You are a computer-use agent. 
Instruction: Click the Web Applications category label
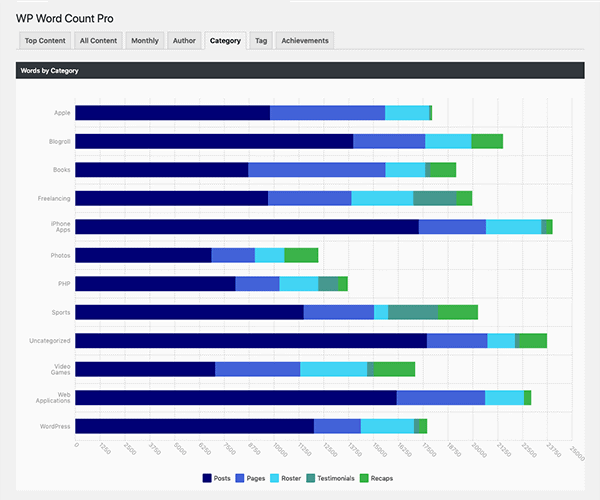pos(53,397)
